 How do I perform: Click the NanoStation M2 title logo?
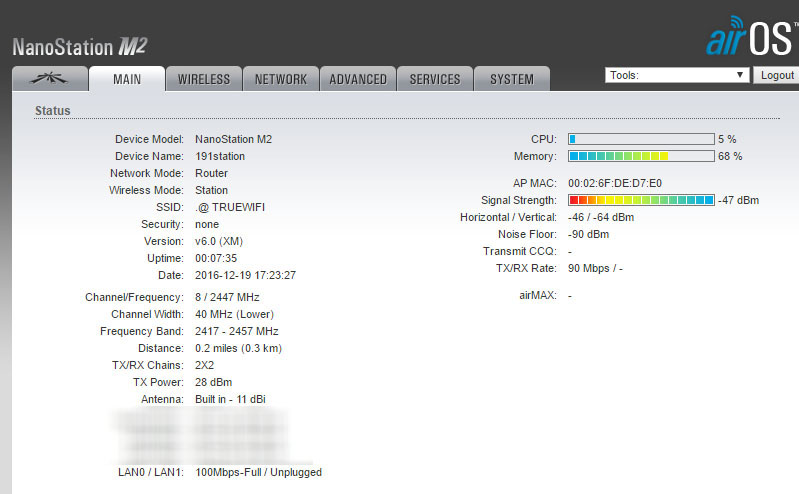tap(80, 47)
